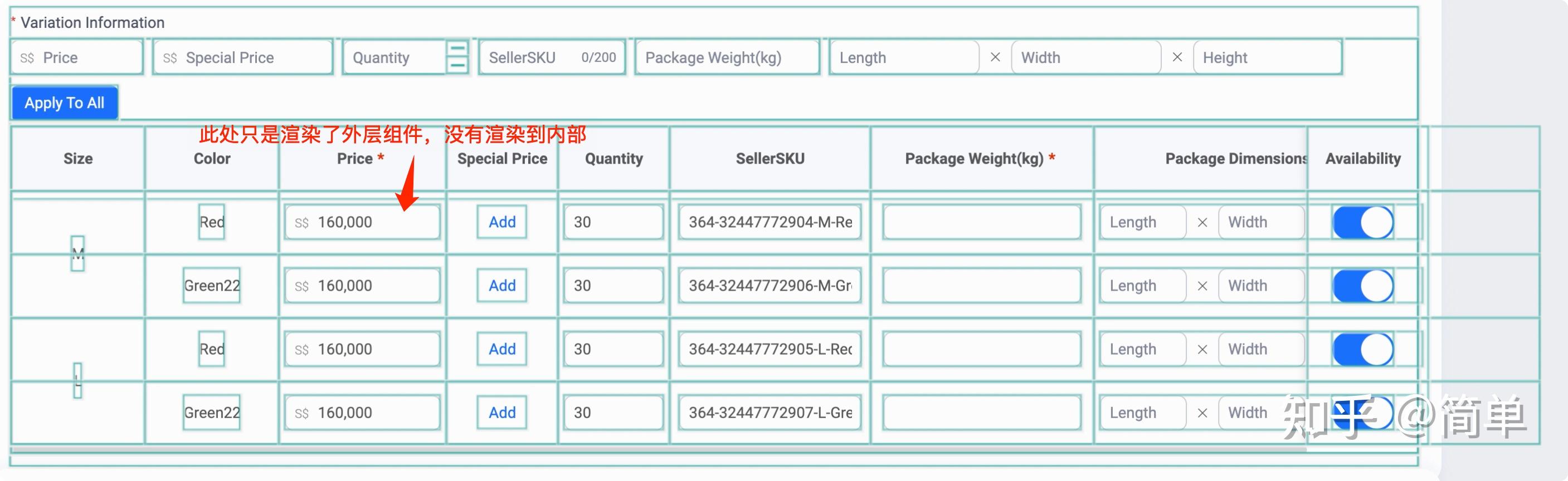Click the Availability column header
The width and height of the screenshot is (1568, 481).
tap(1363, 159)
